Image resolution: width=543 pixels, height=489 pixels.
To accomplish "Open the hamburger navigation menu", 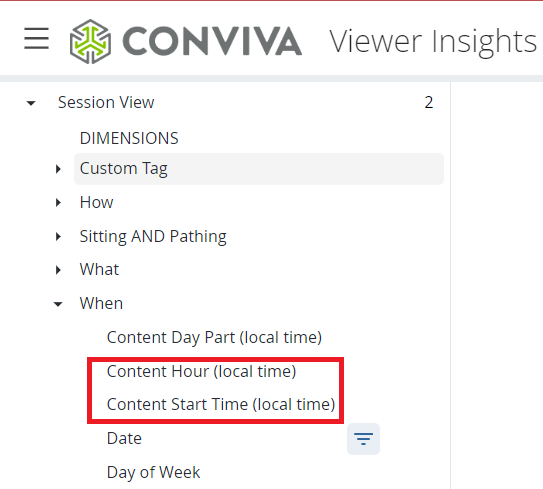I will click(36, 38).
